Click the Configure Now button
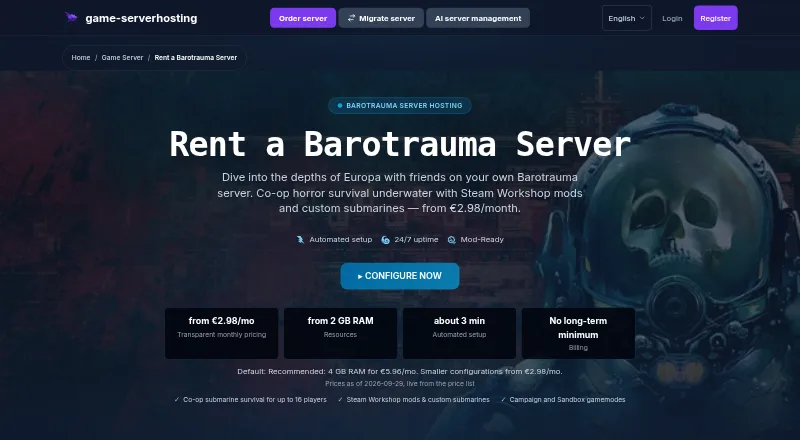The width and height of the screenshot is (800, 440). 400,276
